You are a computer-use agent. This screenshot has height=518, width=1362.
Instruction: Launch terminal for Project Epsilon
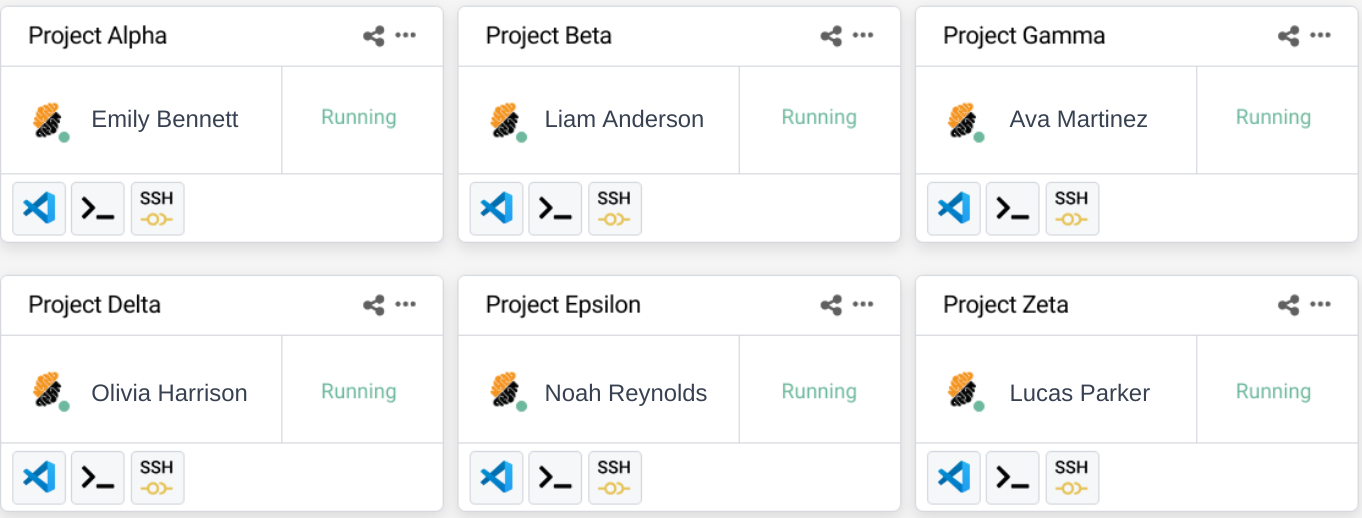[x=555, y=477]
